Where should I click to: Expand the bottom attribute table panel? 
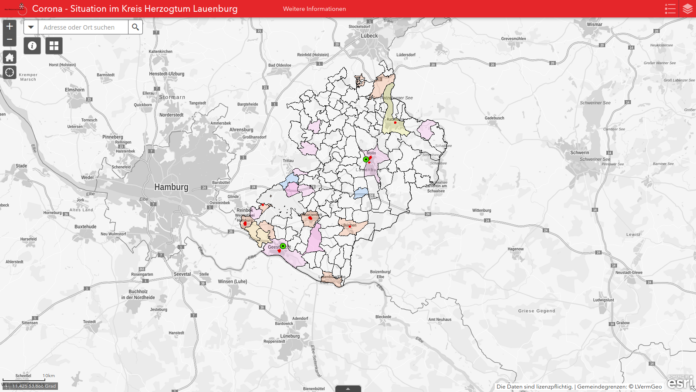tap(348, 389)
